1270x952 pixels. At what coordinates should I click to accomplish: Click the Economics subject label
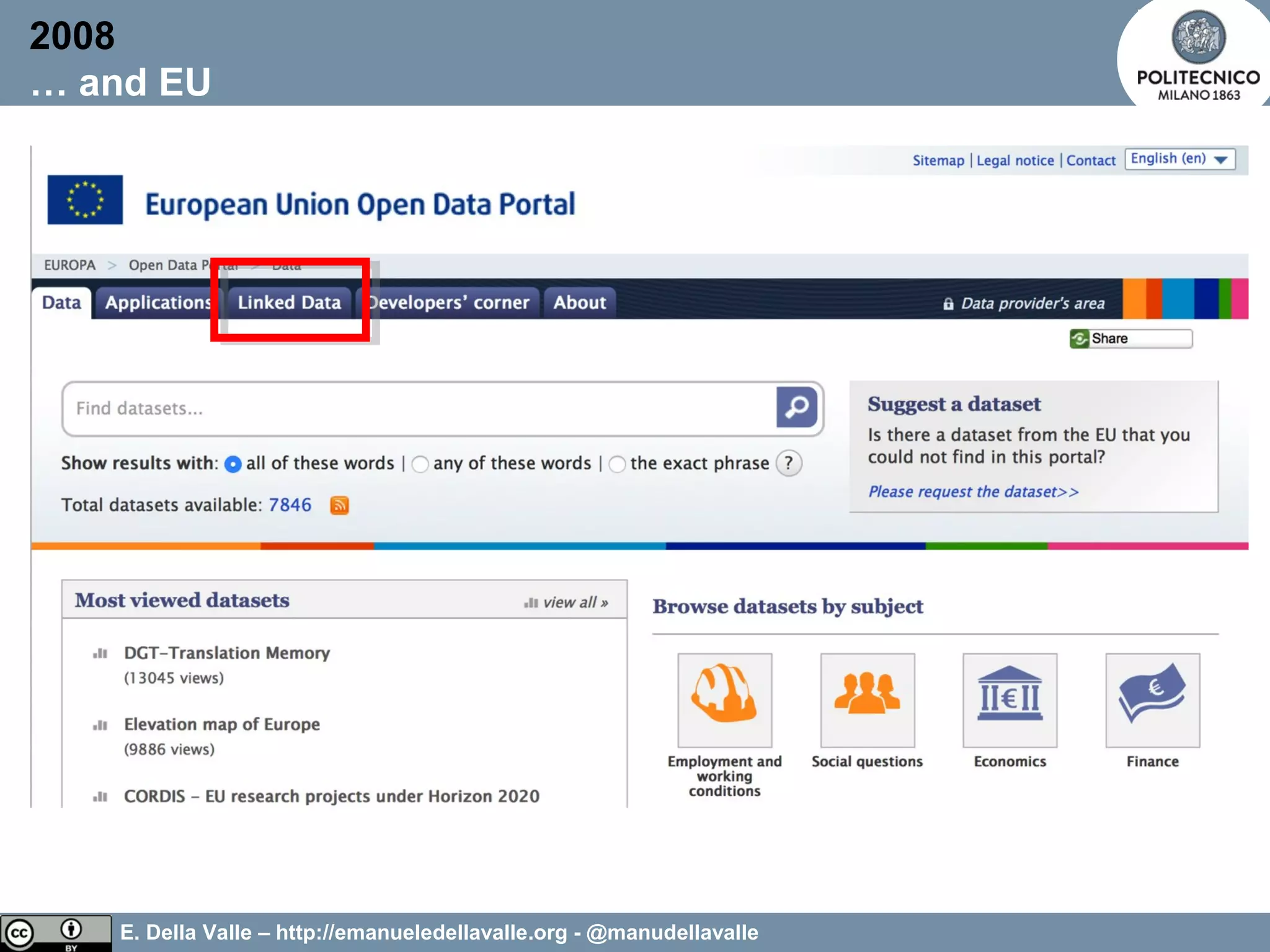[x=1010, y=762]
